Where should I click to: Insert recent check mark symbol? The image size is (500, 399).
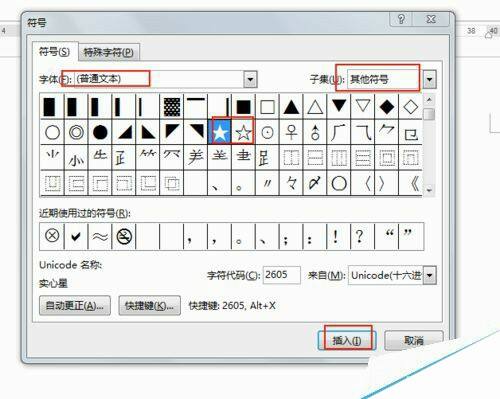click(x=76, y=236)
